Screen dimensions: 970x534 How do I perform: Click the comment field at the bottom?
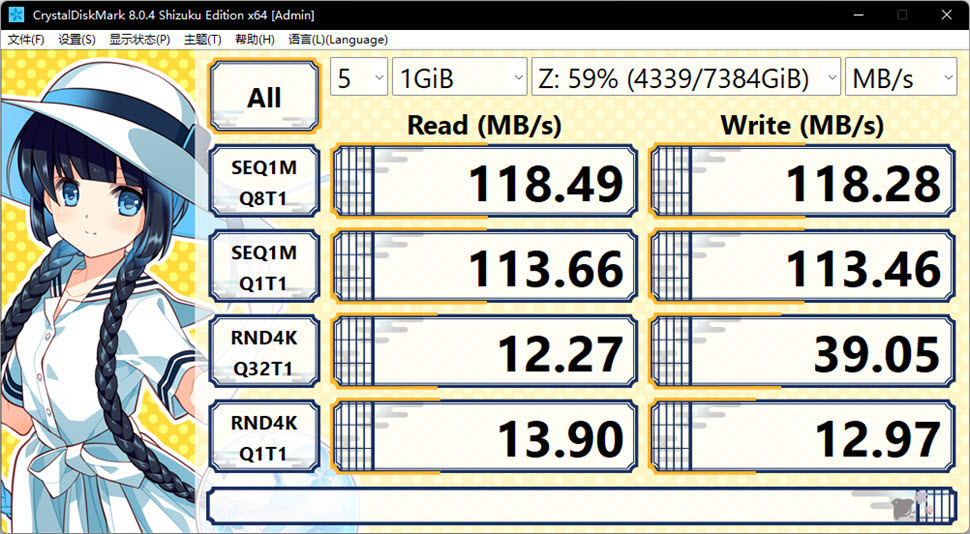(x=582, y=506)
